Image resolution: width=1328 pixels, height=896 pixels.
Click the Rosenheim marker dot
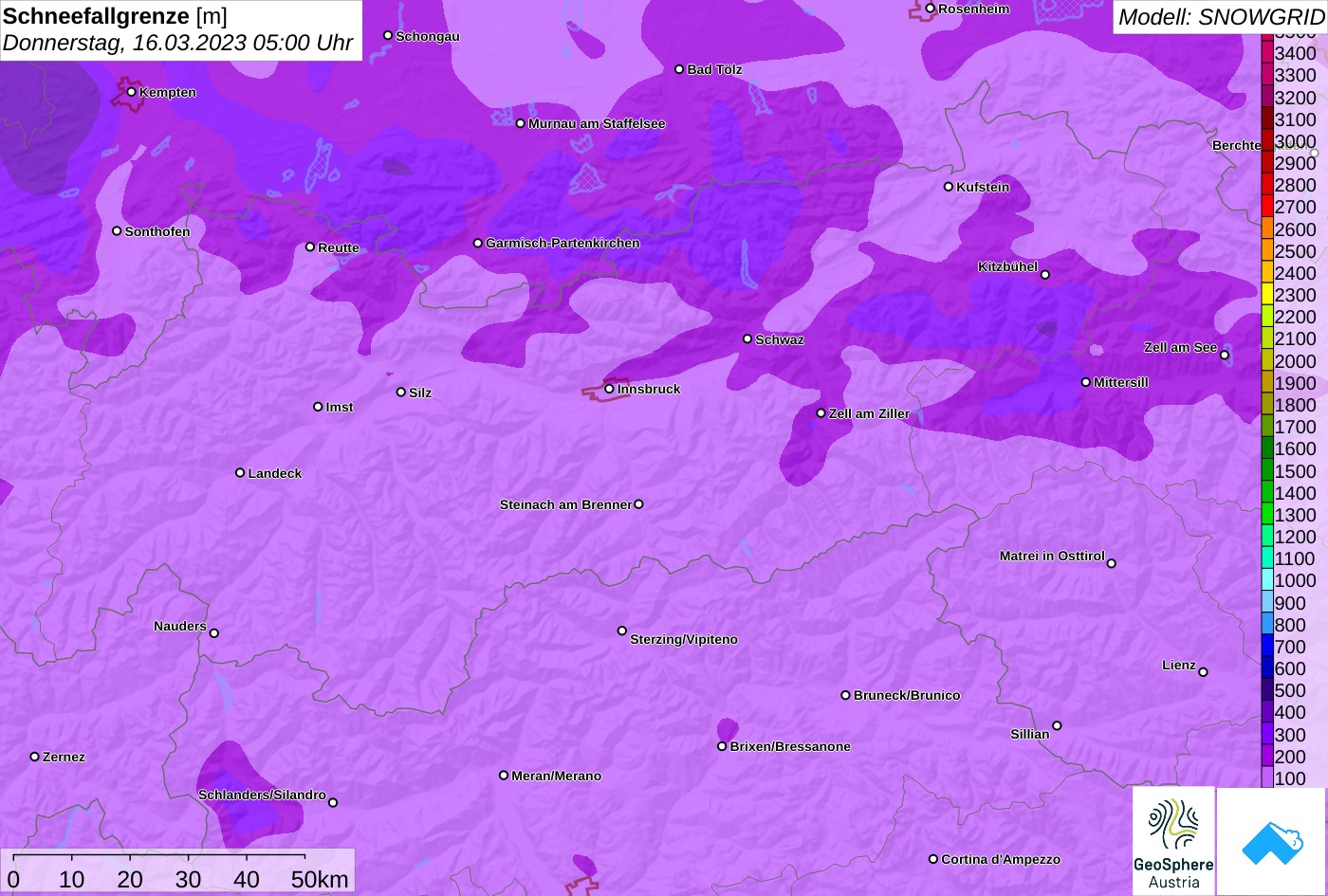click(931, 9)
